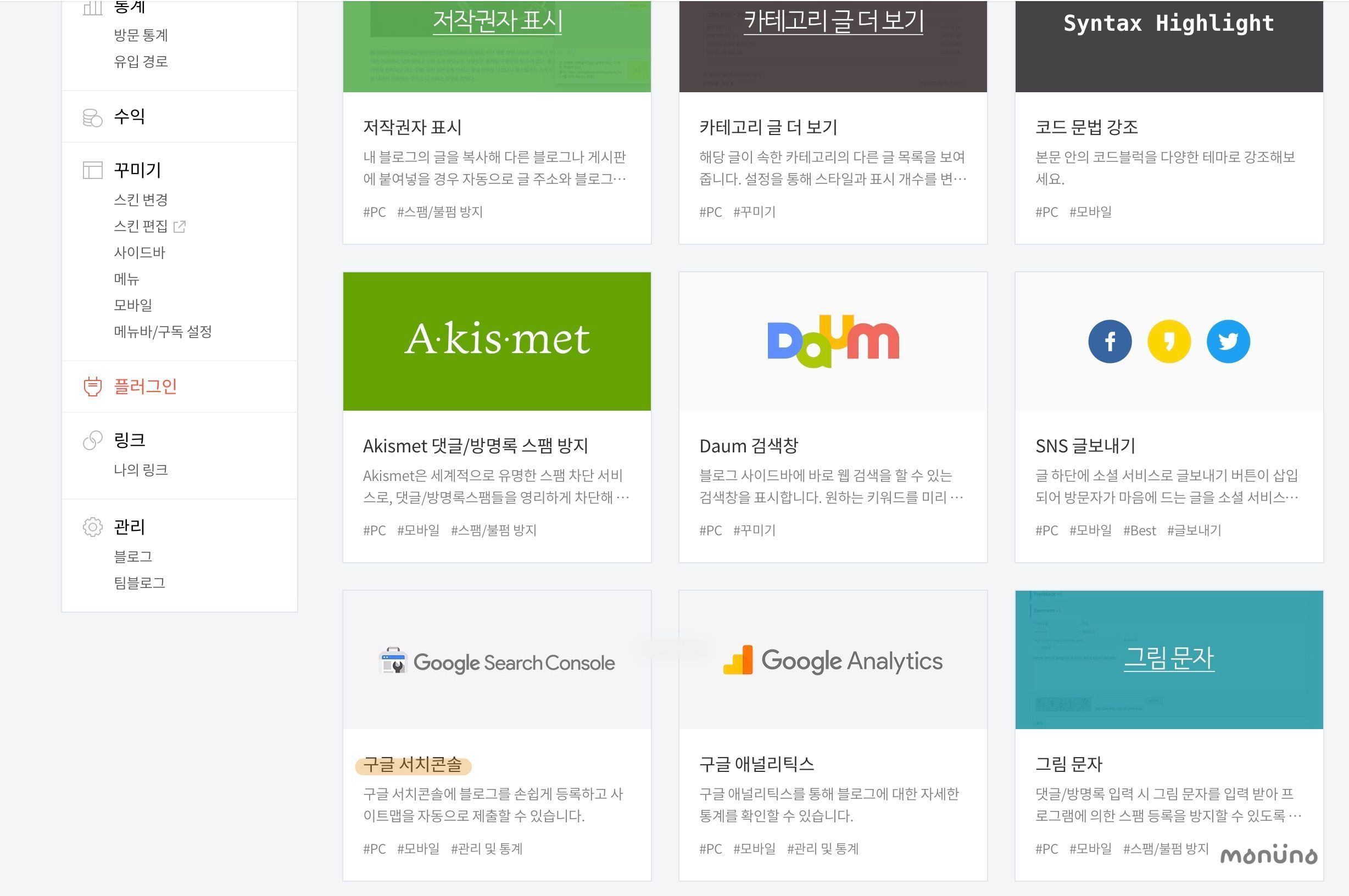The height and width of the screenshot is (896, 1349).
Task: Click the Facebook icon in SNS 글보내기 card
Action: [1110, 341]
